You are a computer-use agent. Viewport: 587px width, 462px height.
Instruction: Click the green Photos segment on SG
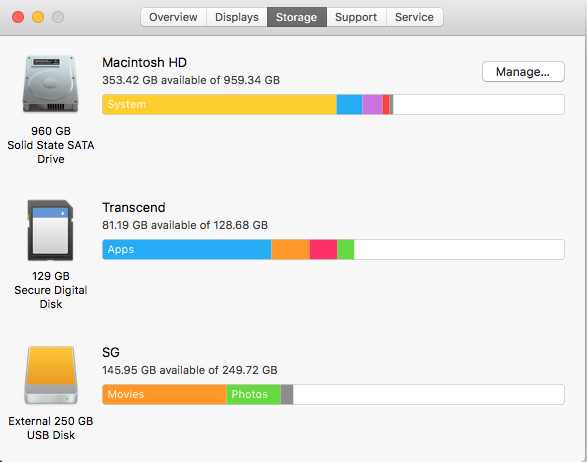pos(253,394)
